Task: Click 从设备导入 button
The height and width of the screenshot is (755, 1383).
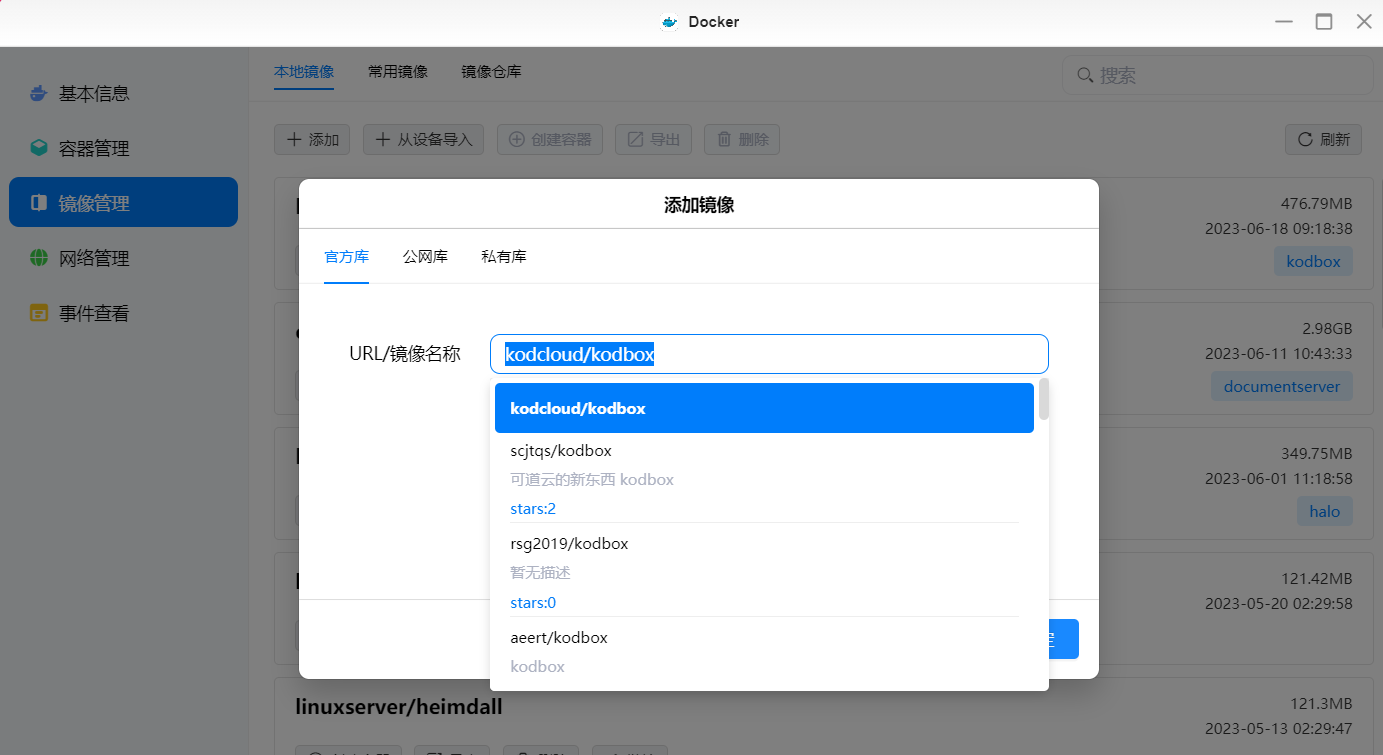Action: [x=423, y=140]
